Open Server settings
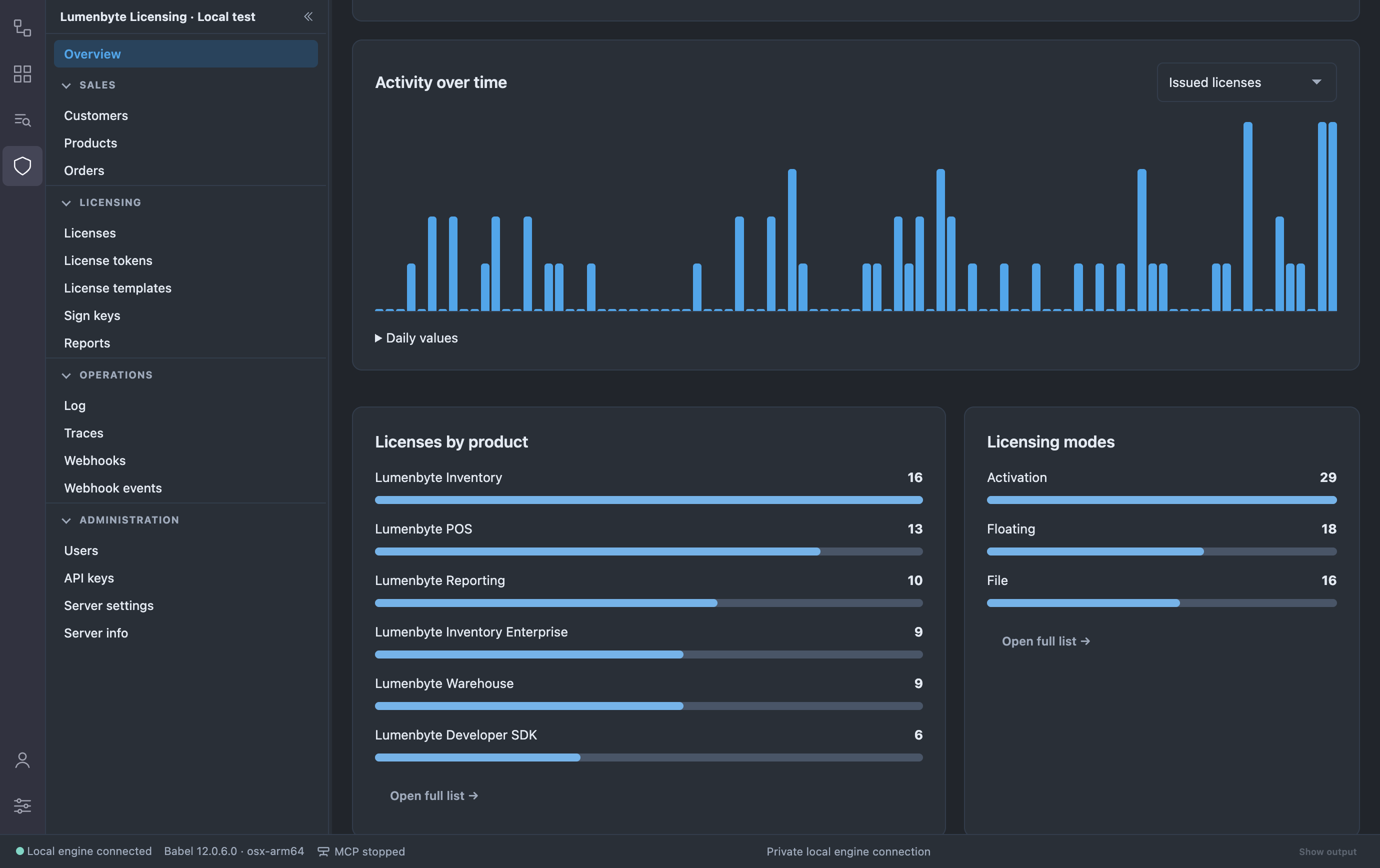Viewport: 1380px width, 868px height. 109,605
